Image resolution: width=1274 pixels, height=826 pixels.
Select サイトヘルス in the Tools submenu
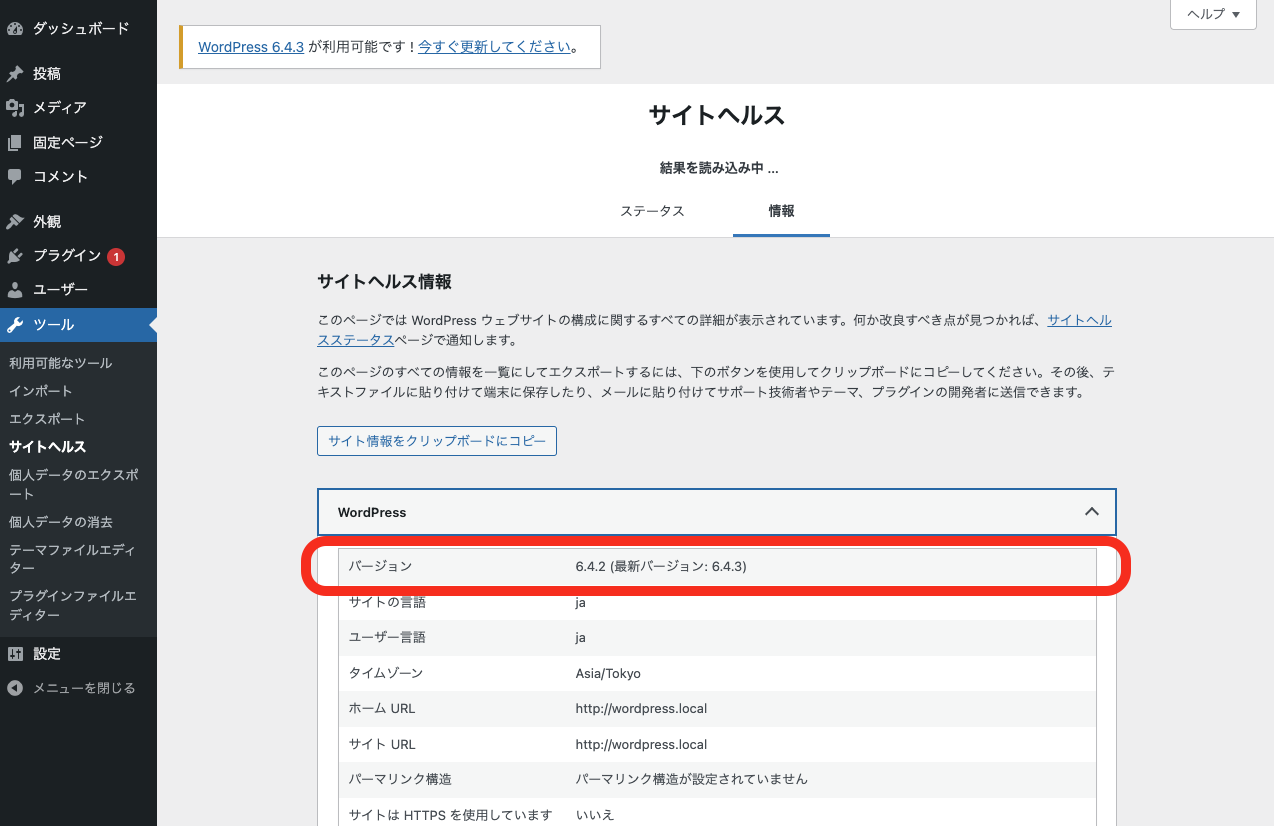pyautogui.click(x=48, y=447)
